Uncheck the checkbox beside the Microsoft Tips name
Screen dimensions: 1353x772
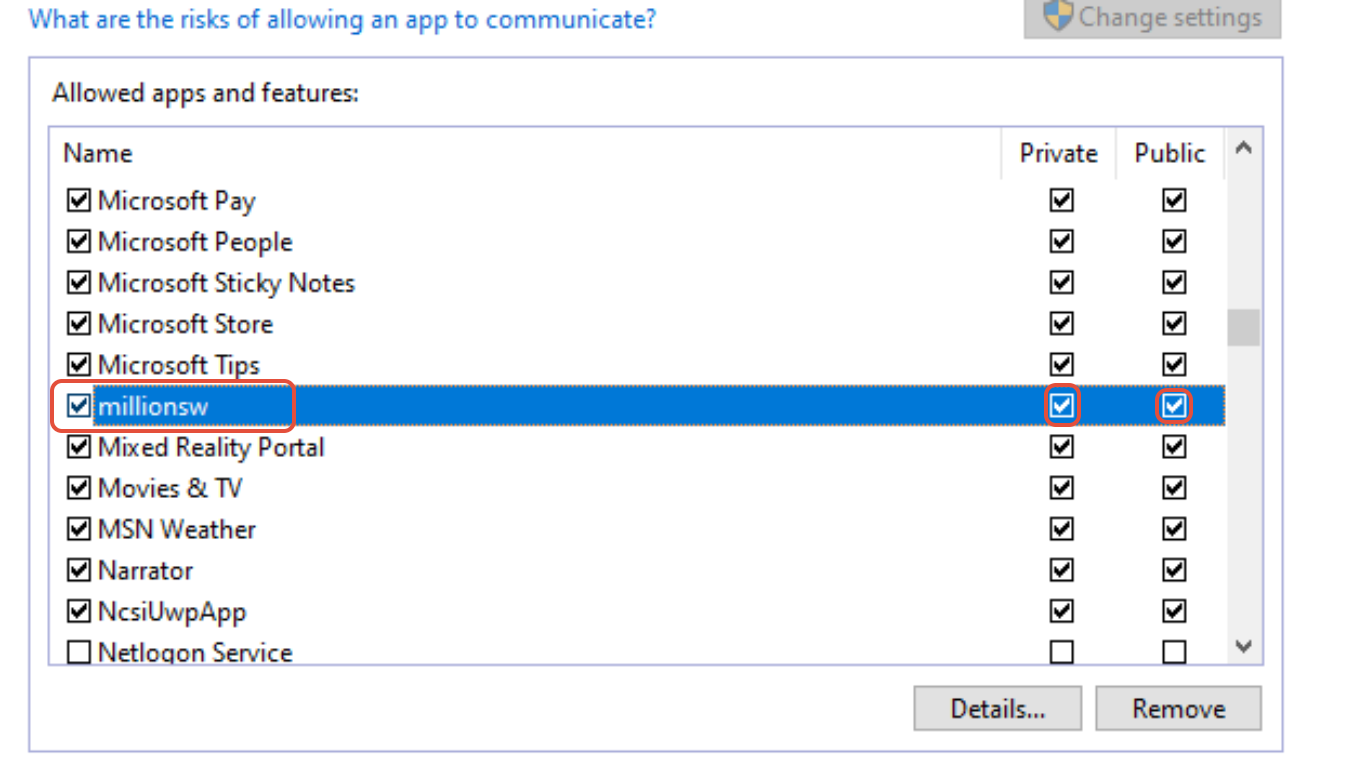(78, 365)
